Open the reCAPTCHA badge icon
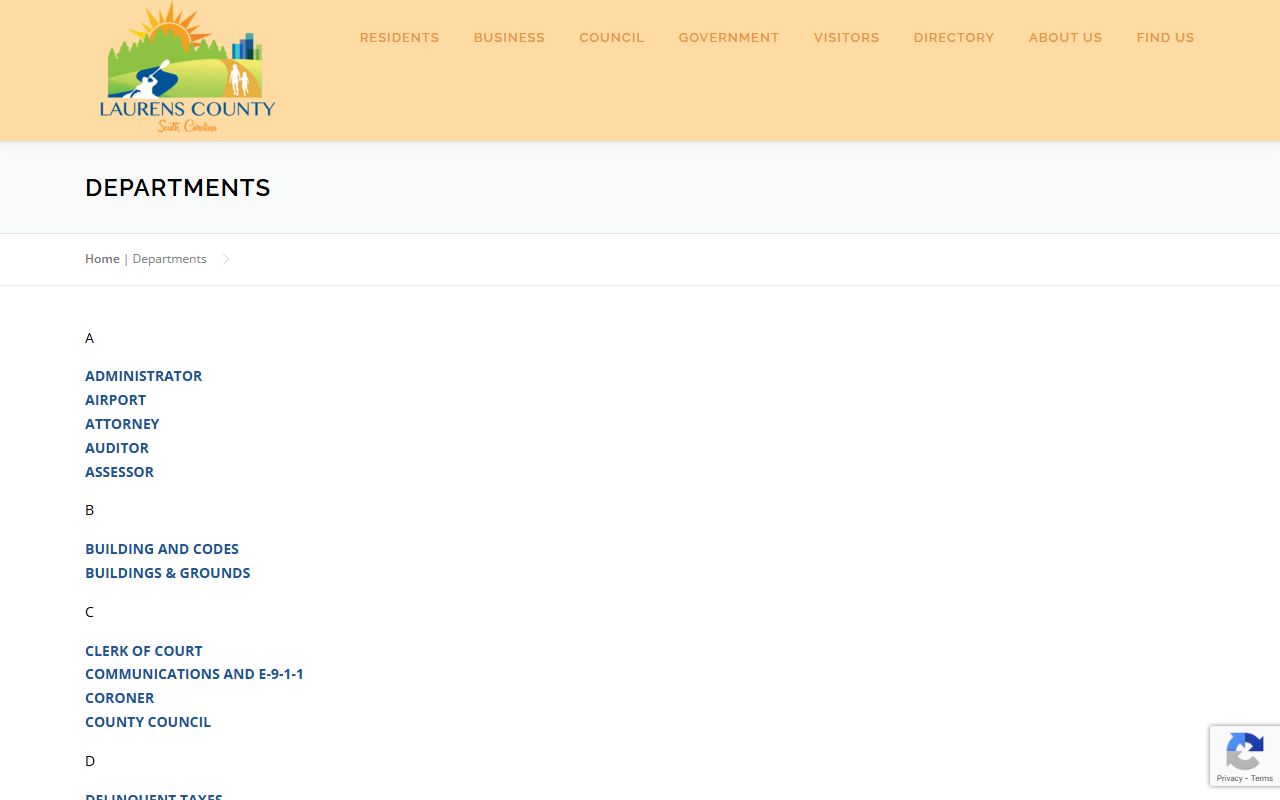 (x=1244, y=752)
